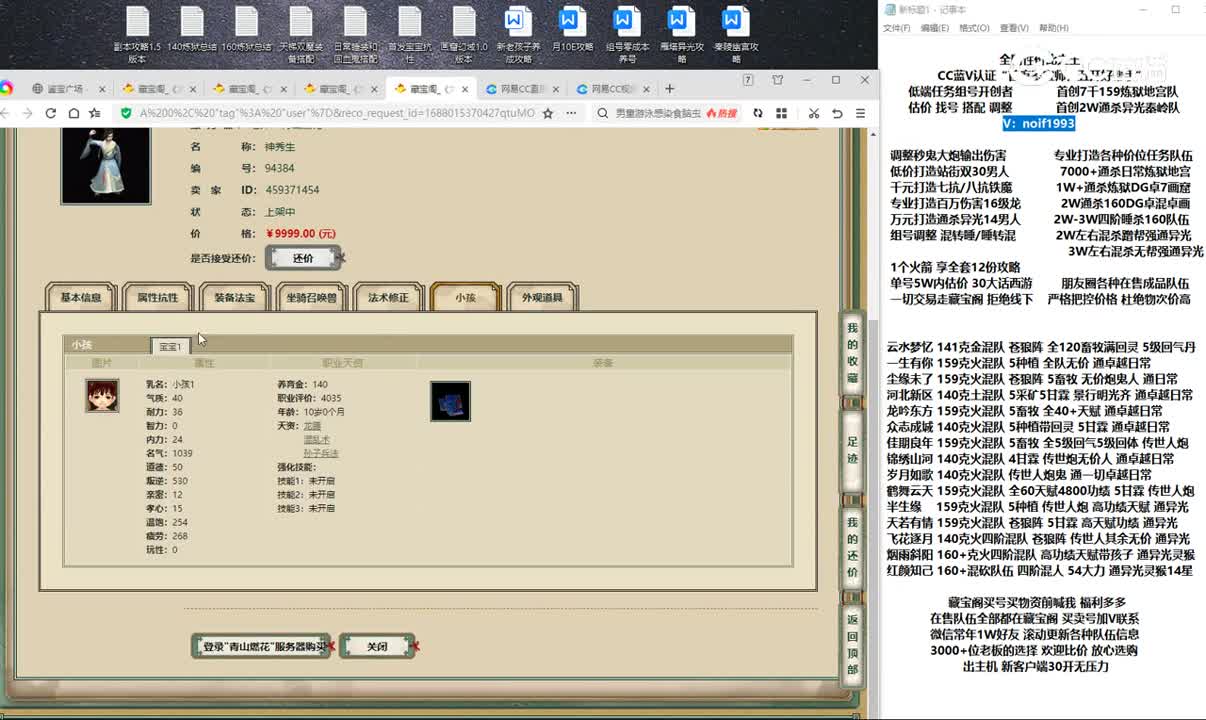1206x720 pixels.
Task: Open browser extensions grid icon
Action: click(x=780, y=113)
